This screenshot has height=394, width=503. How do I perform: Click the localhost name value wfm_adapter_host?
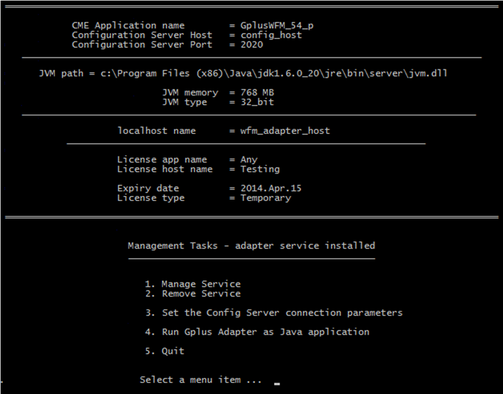click(285, 131)
